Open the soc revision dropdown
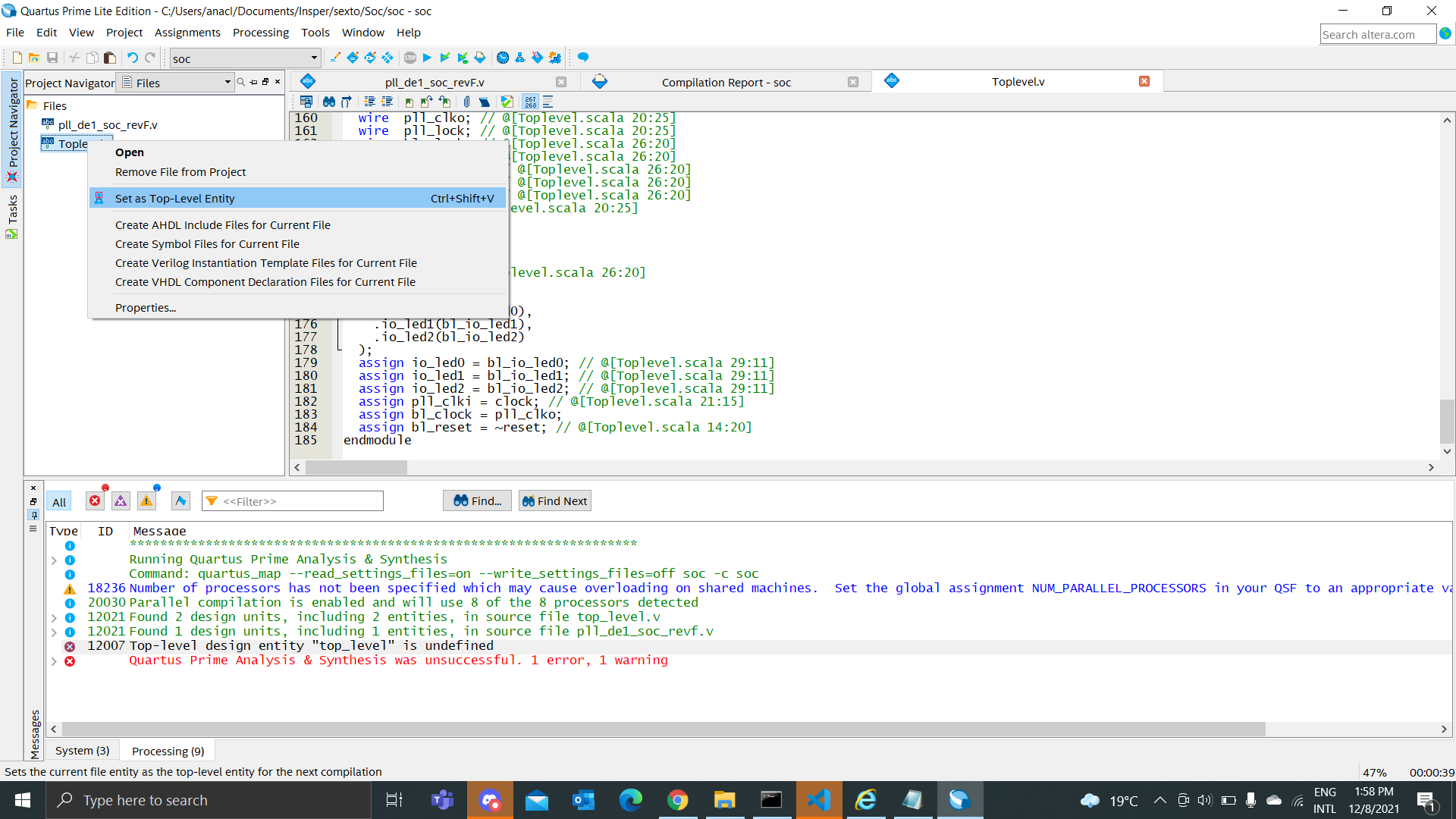Viewport: 1456px width, 819px height. pos(245,58)
